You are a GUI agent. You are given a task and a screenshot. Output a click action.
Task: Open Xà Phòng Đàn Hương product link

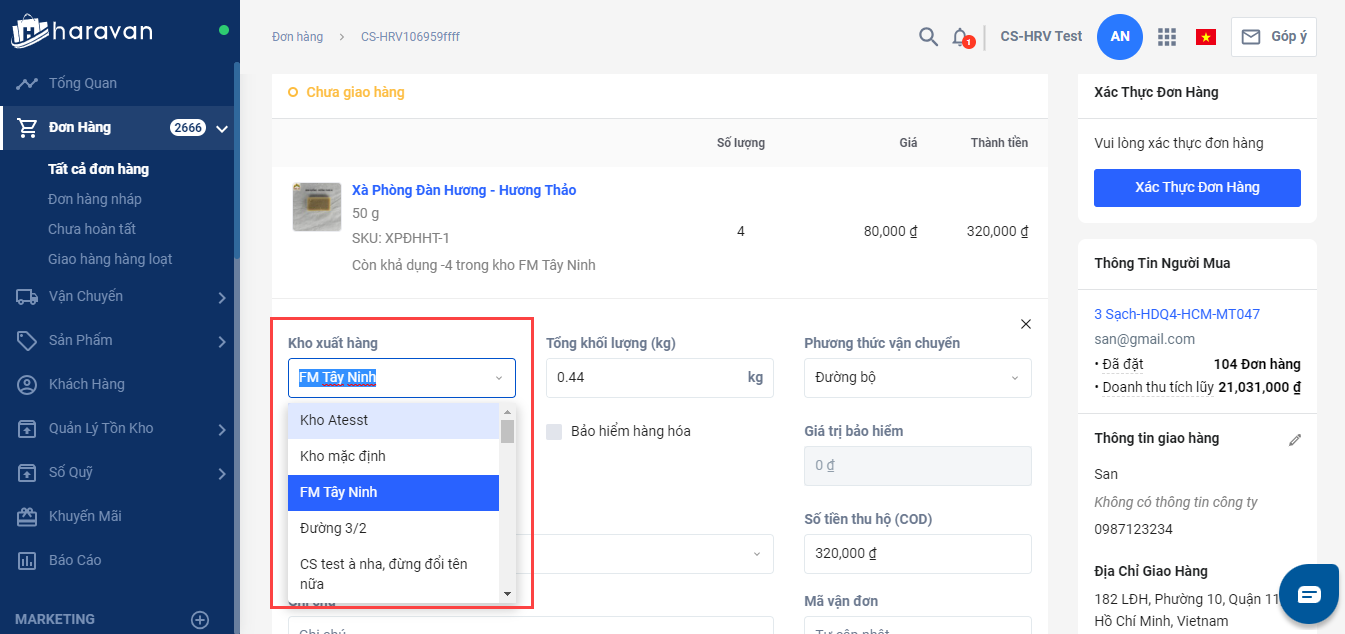click(x=463, y=190)
